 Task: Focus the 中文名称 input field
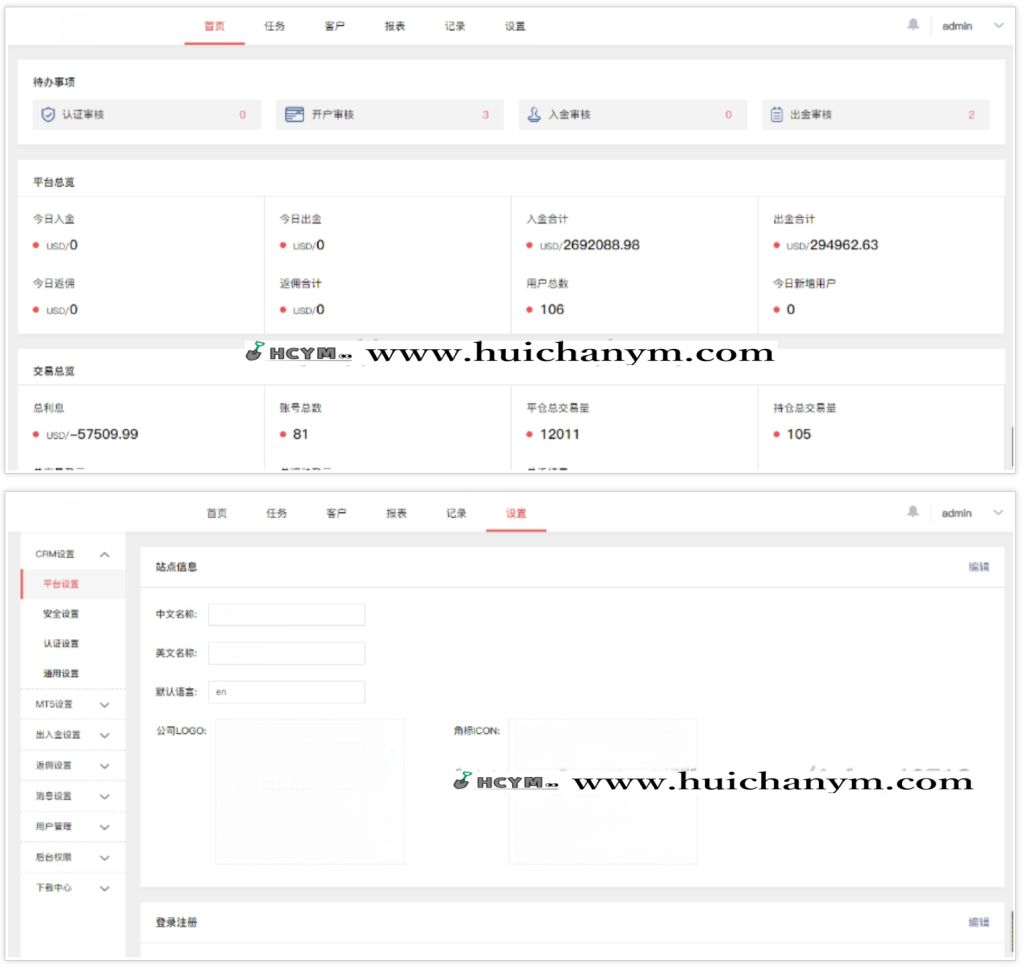[x=286, y=615]
